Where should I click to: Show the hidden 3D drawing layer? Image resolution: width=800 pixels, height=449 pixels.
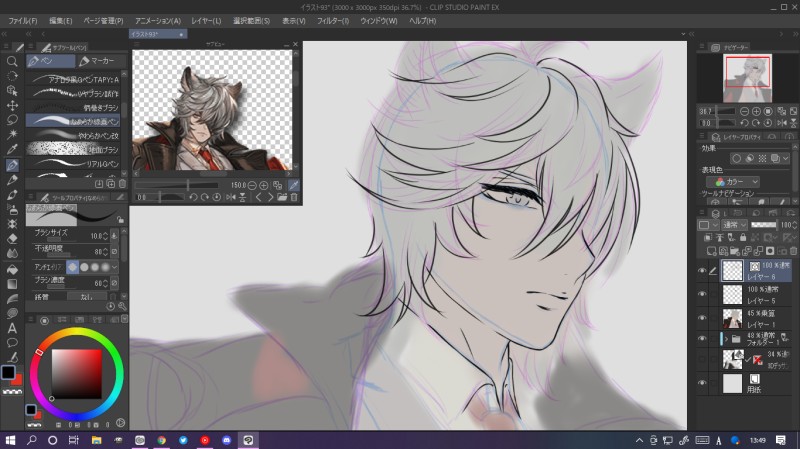(703, 359)
